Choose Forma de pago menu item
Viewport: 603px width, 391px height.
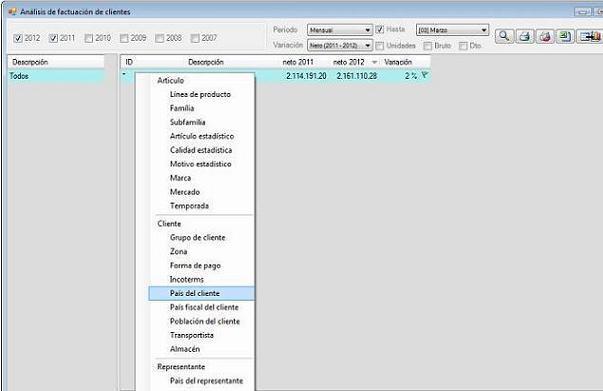[195, 265]
